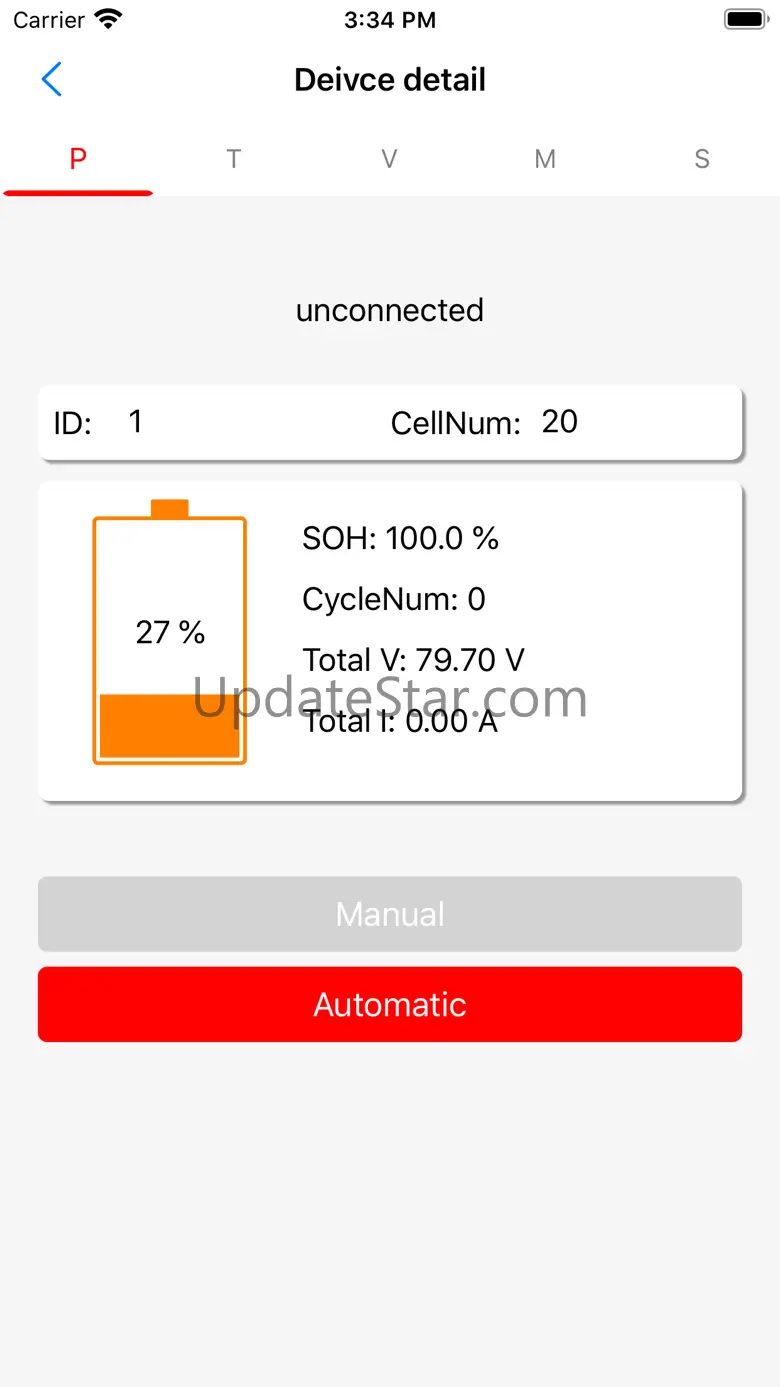Tap the unconnected status label
Screen dimensions: 780x1387
tap(390, 310)
